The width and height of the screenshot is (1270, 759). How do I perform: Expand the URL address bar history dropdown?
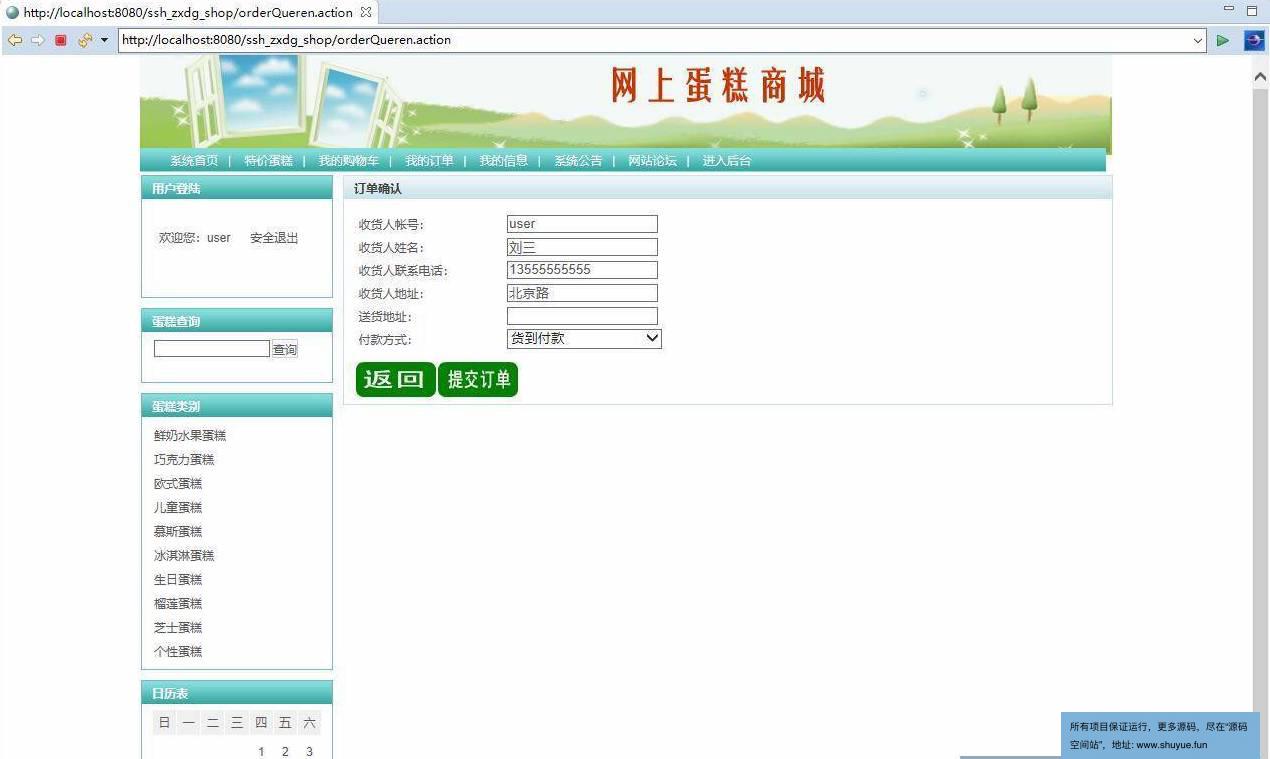1198,40
